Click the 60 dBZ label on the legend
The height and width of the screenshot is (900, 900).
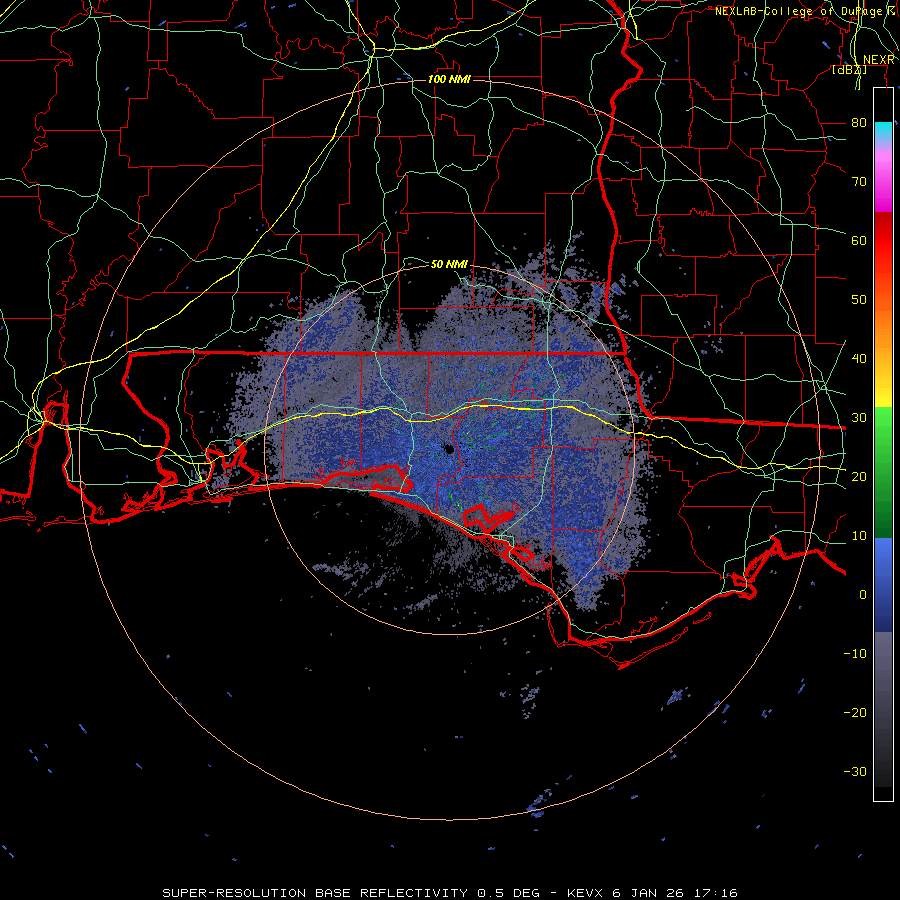(859, 241)
